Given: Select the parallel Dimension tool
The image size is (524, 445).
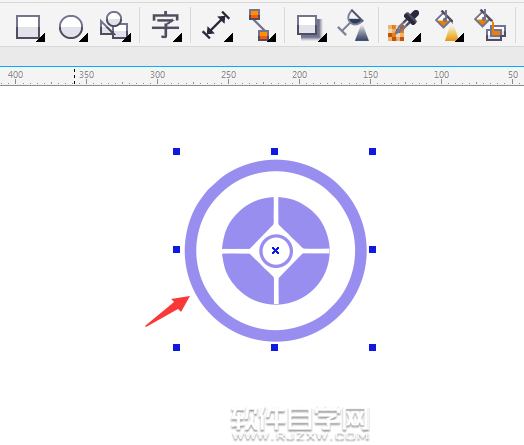Looking at the screenshot, I should pyautogui.click(x=216, y=25).
